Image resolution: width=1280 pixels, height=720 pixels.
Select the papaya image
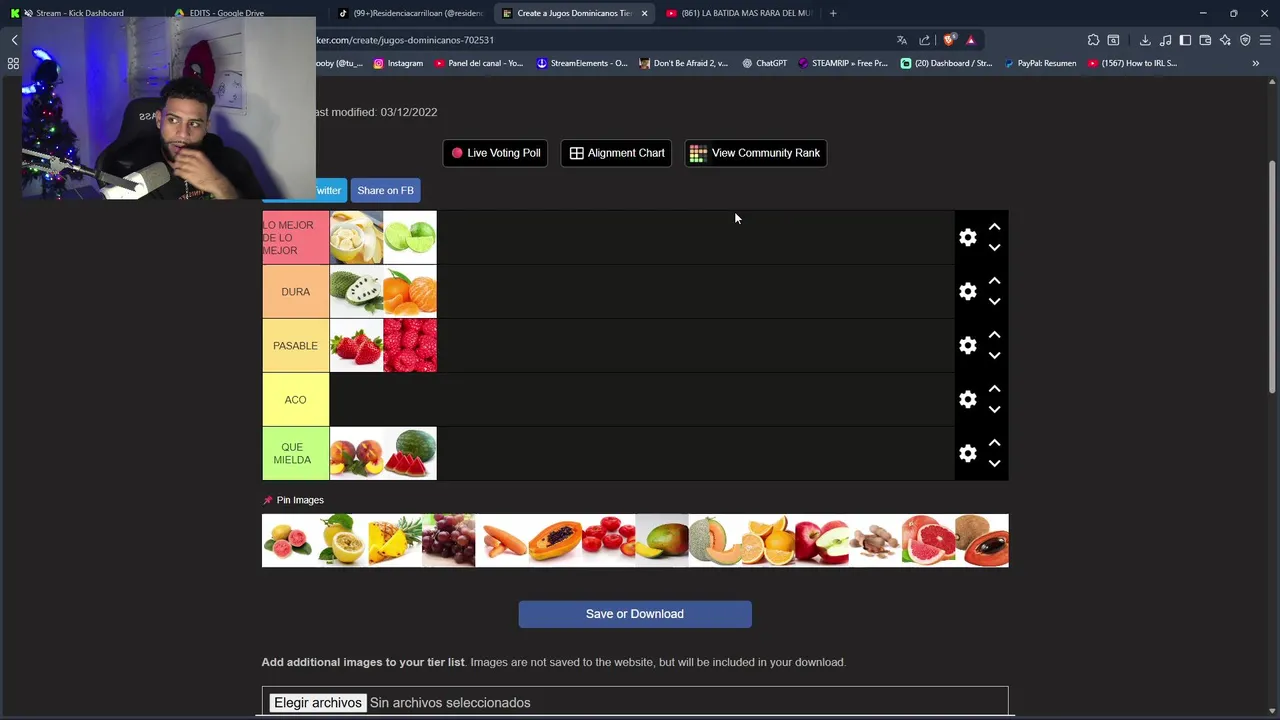pyautogui.click(x=555, y=540)
